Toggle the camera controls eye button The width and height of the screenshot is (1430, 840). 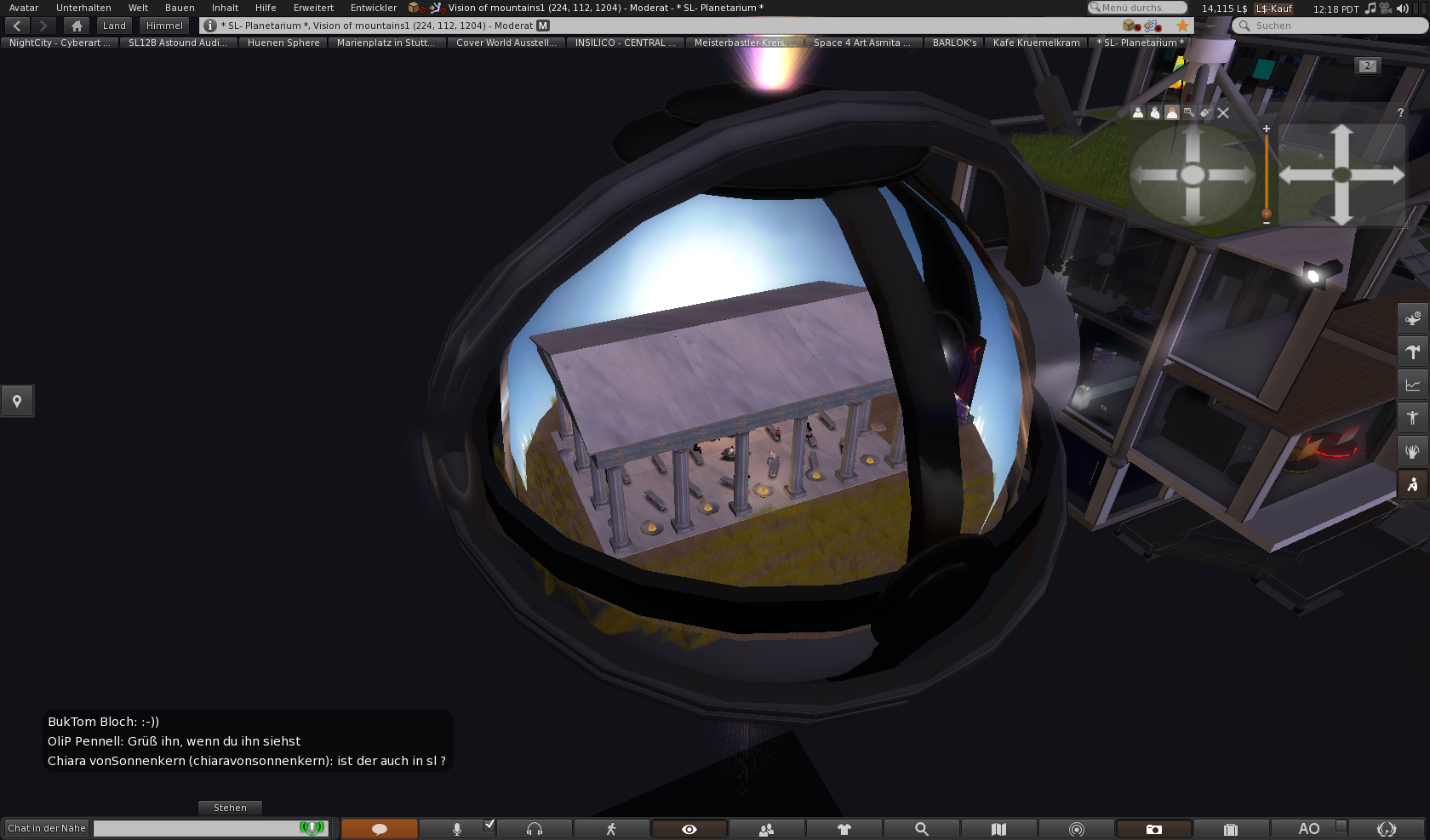click(x=689, y=829)
